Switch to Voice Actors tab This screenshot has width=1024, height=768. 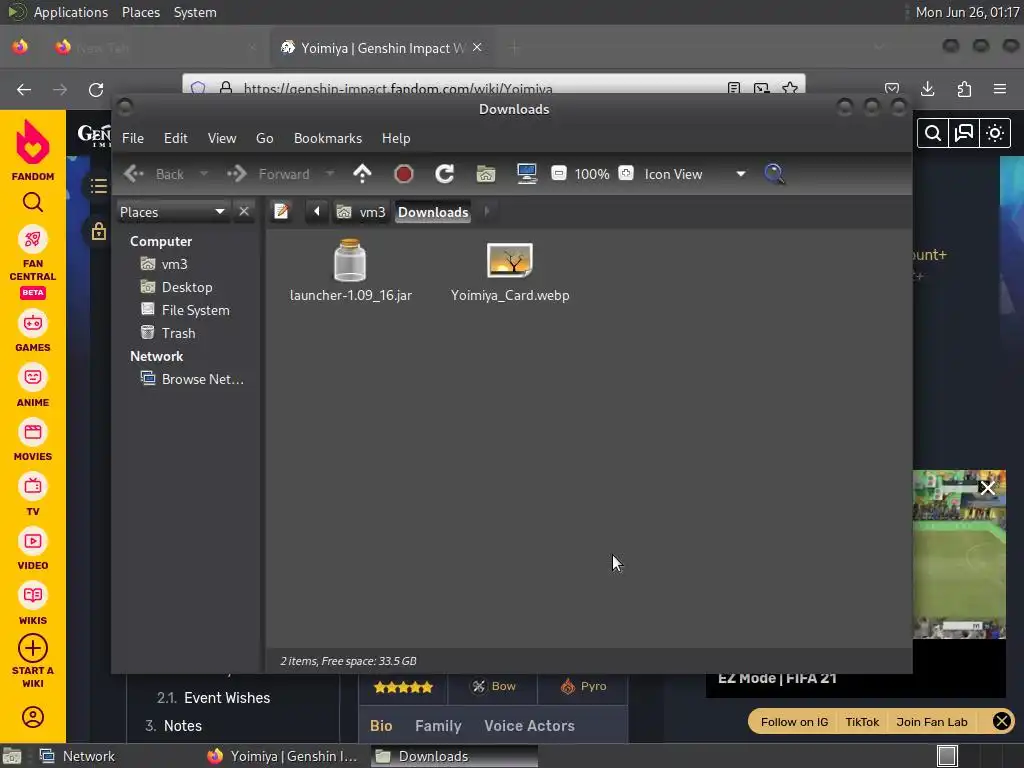coord(529,726)
